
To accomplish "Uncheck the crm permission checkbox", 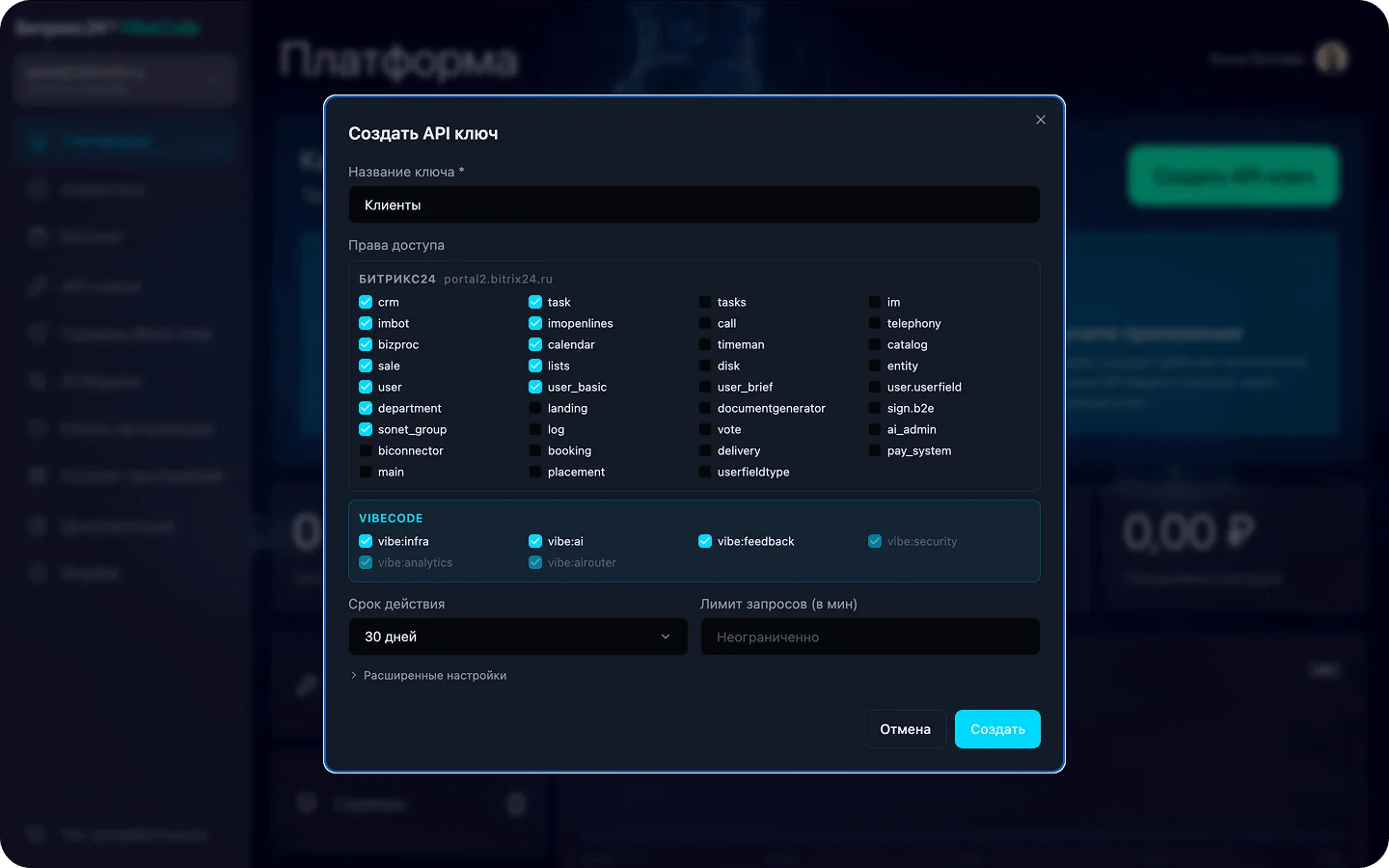I will point(366,302).
